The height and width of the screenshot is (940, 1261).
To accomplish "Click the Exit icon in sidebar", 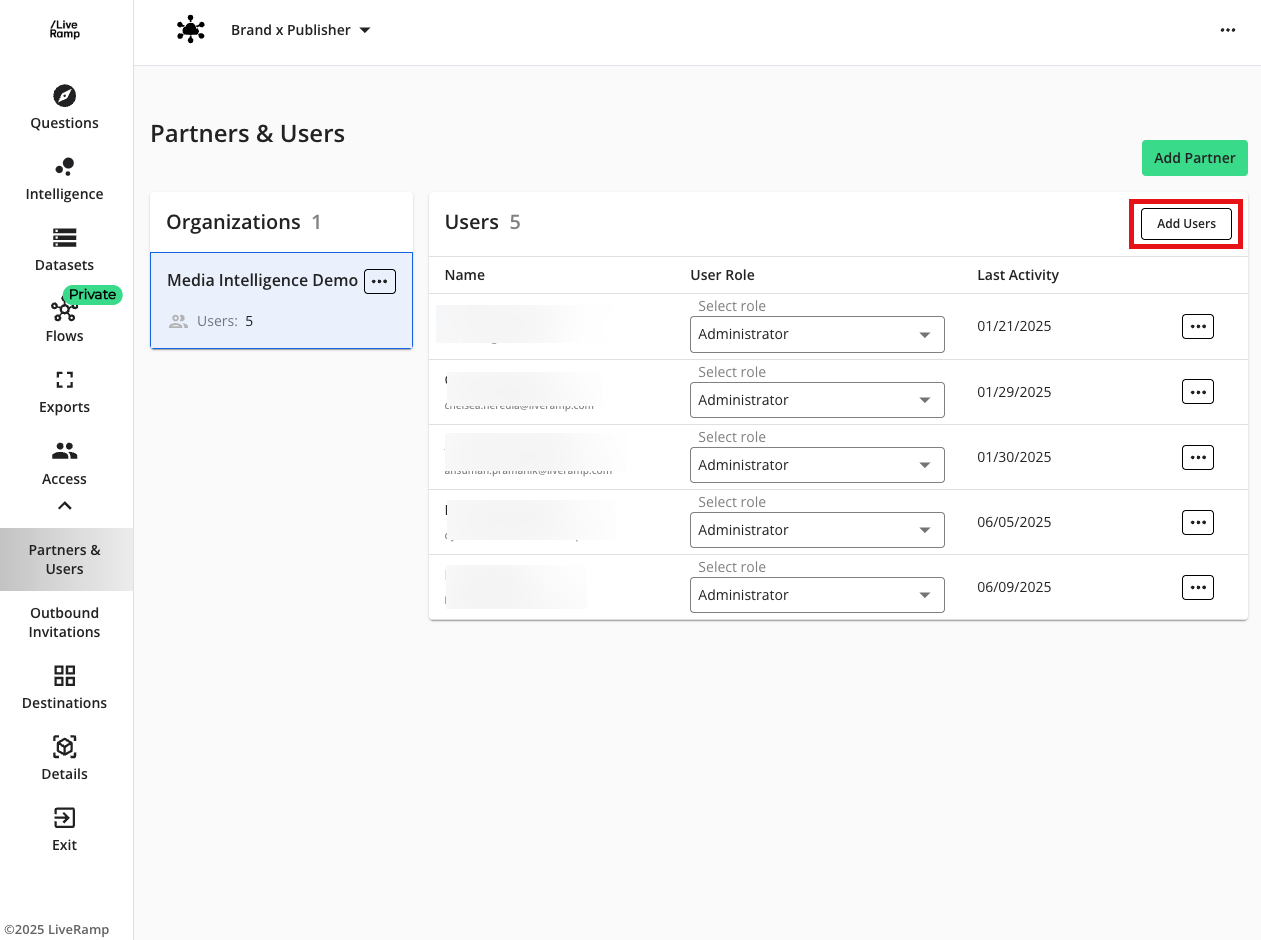I will pyautogui.click(x=64, y=818).
